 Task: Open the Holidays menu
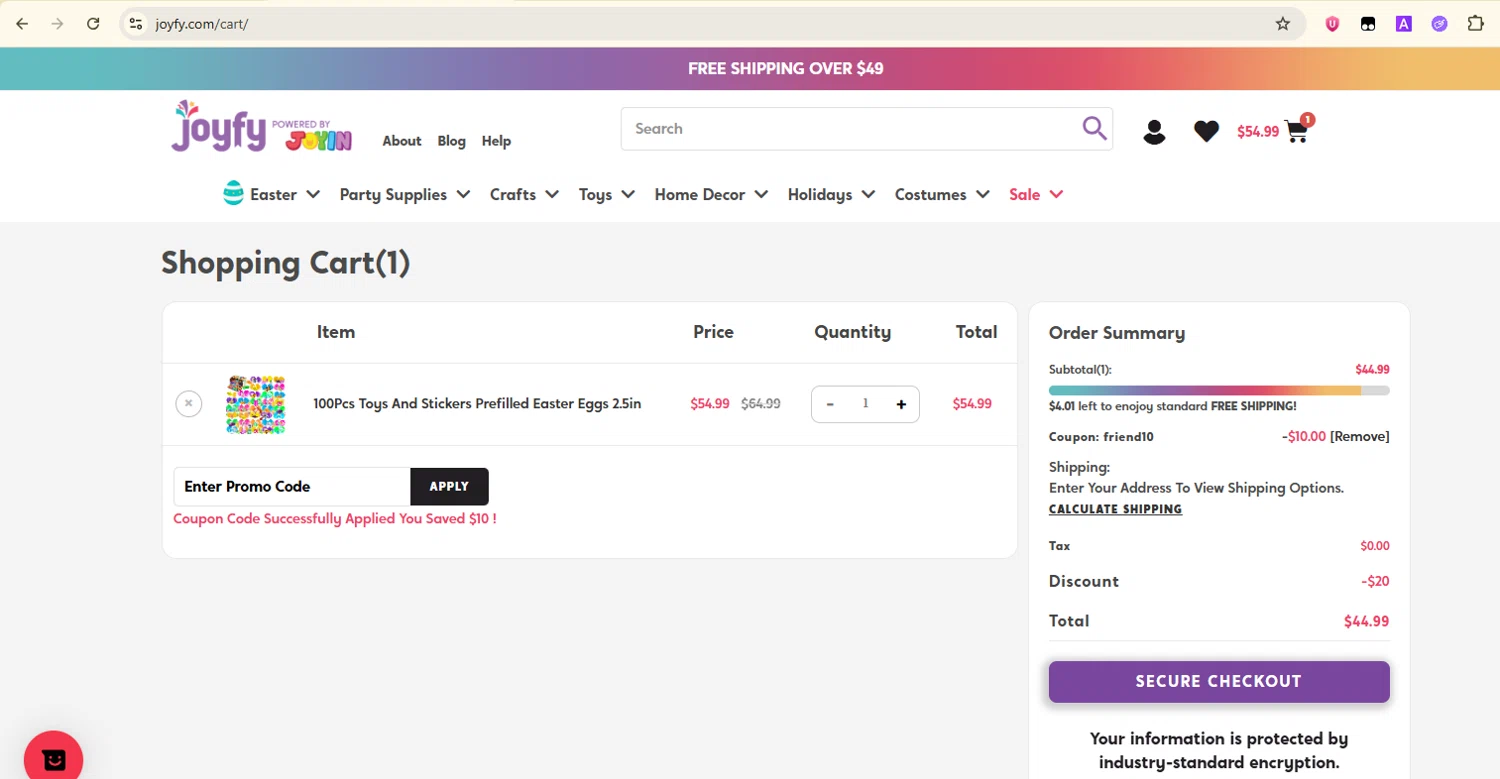tap(820, 194)
